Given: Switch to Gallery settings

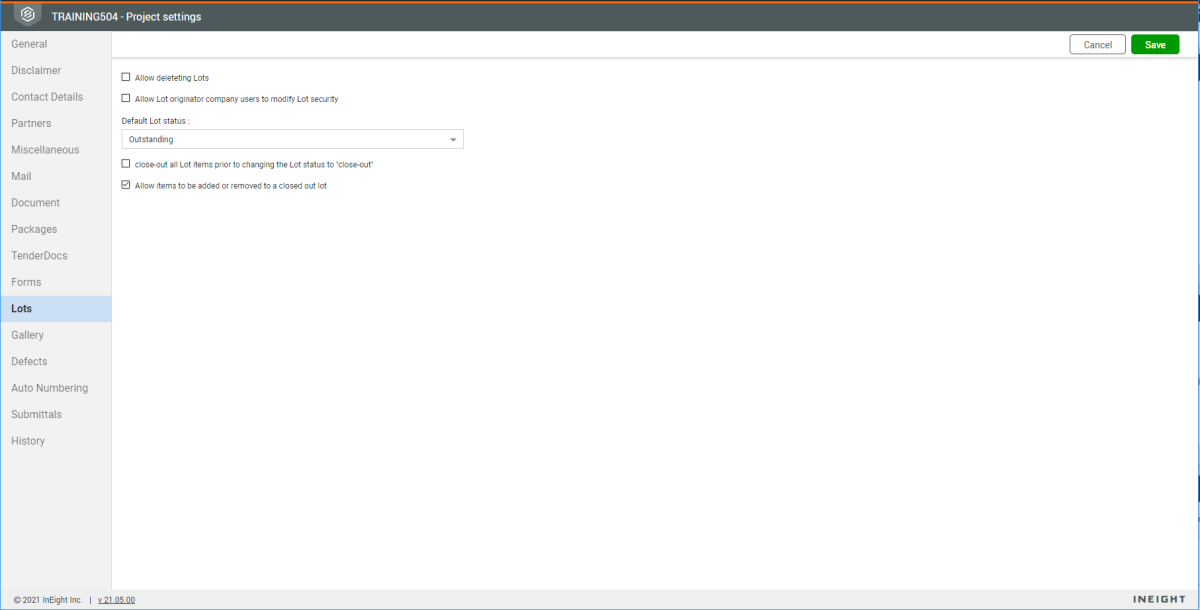Looking at the screenshot, I should [56, 336].
